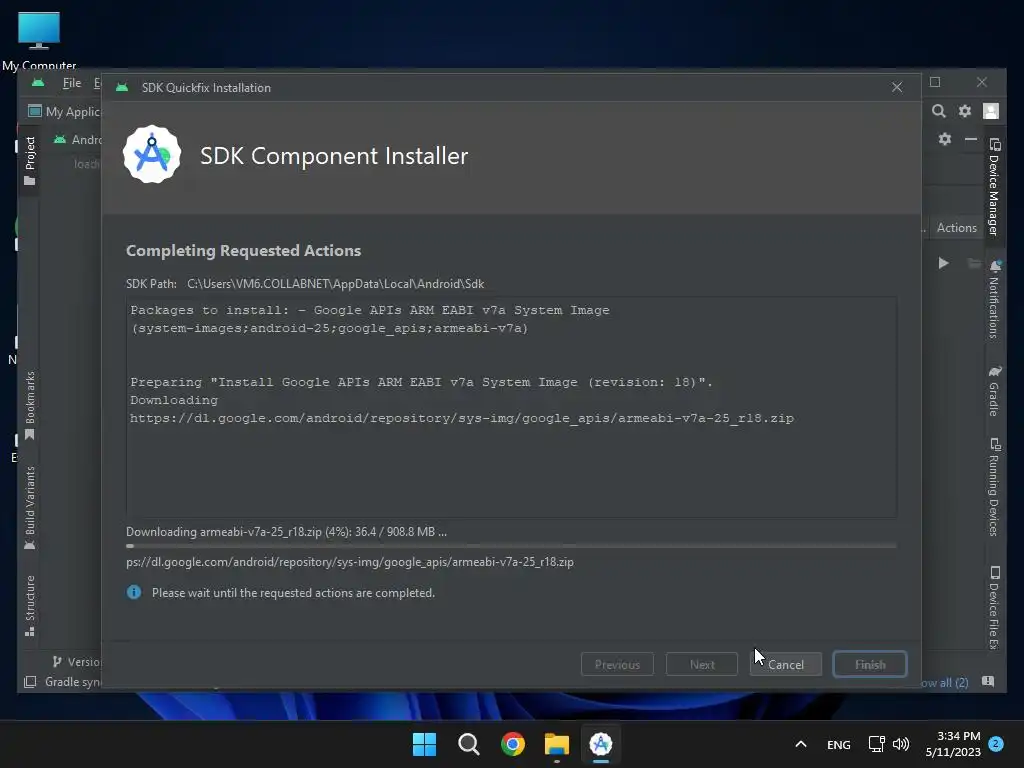The image size is (1024, 768).
Task: Open the Notifications side tab
Action: (x=995, y=299)
